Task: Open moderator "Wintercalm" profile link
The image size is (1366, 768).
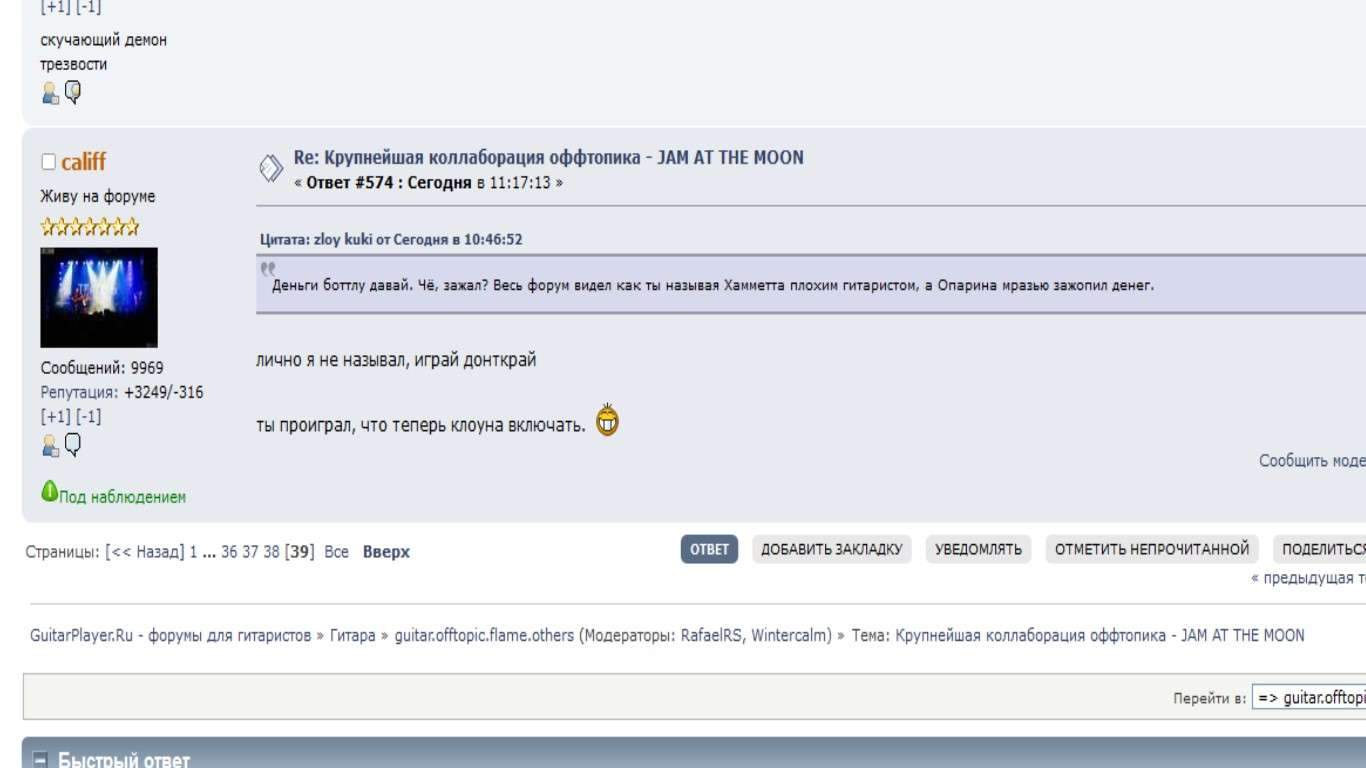Action: click(x=789, y=636)
